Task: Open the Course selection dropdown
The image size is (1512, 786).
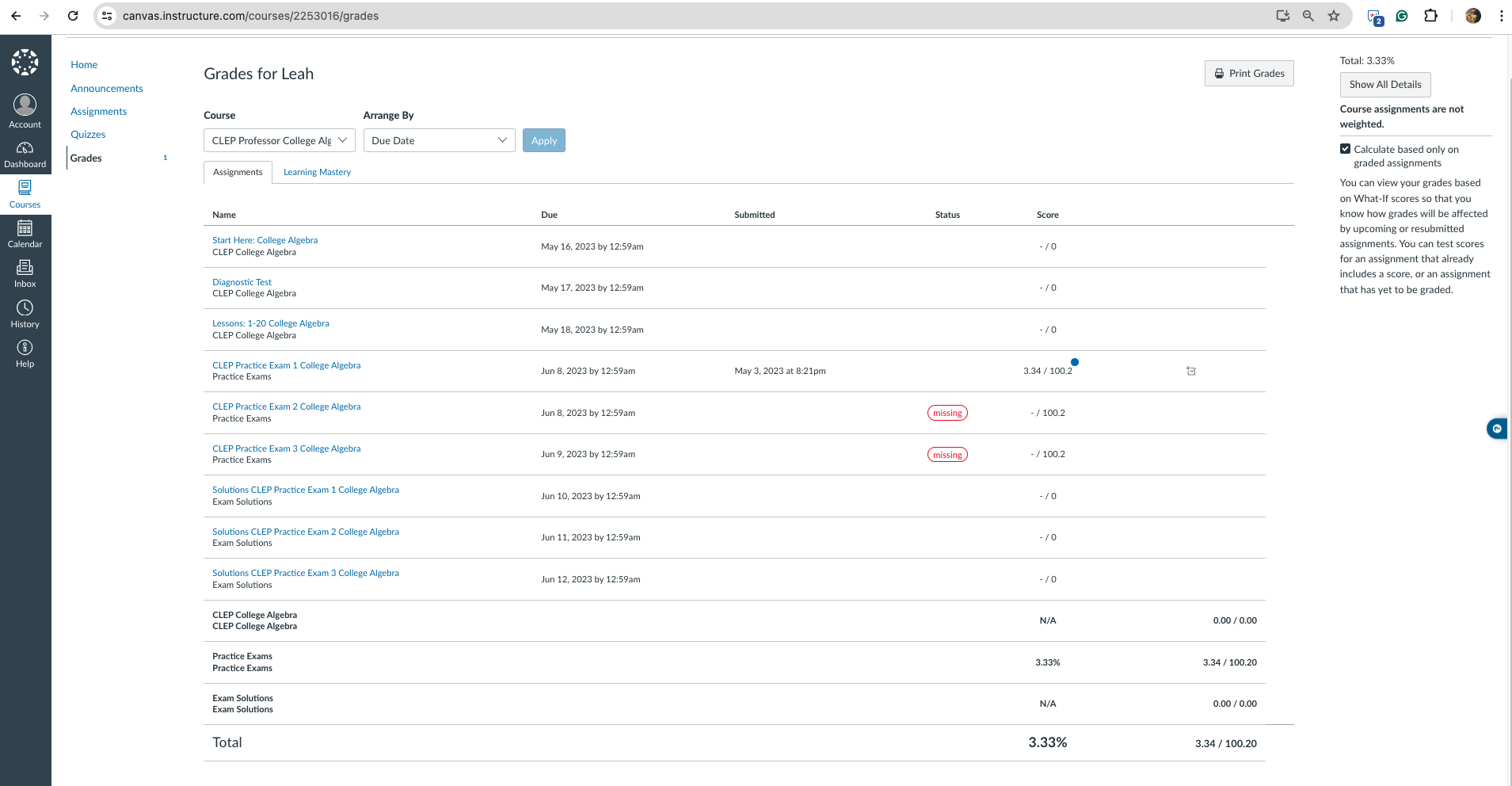Action: coord(278,140)
